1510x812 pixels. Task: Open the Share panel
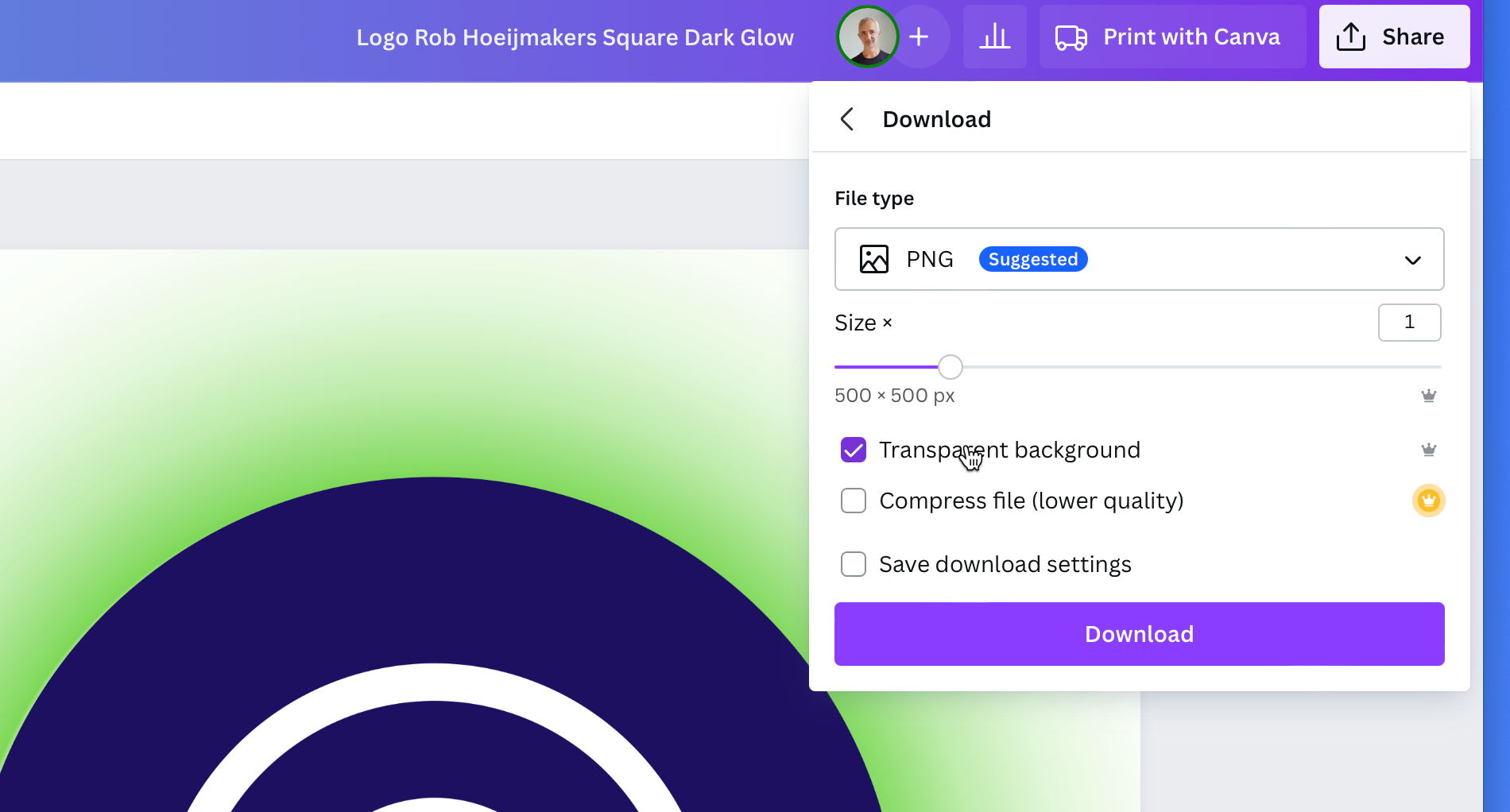[1394, 36]
